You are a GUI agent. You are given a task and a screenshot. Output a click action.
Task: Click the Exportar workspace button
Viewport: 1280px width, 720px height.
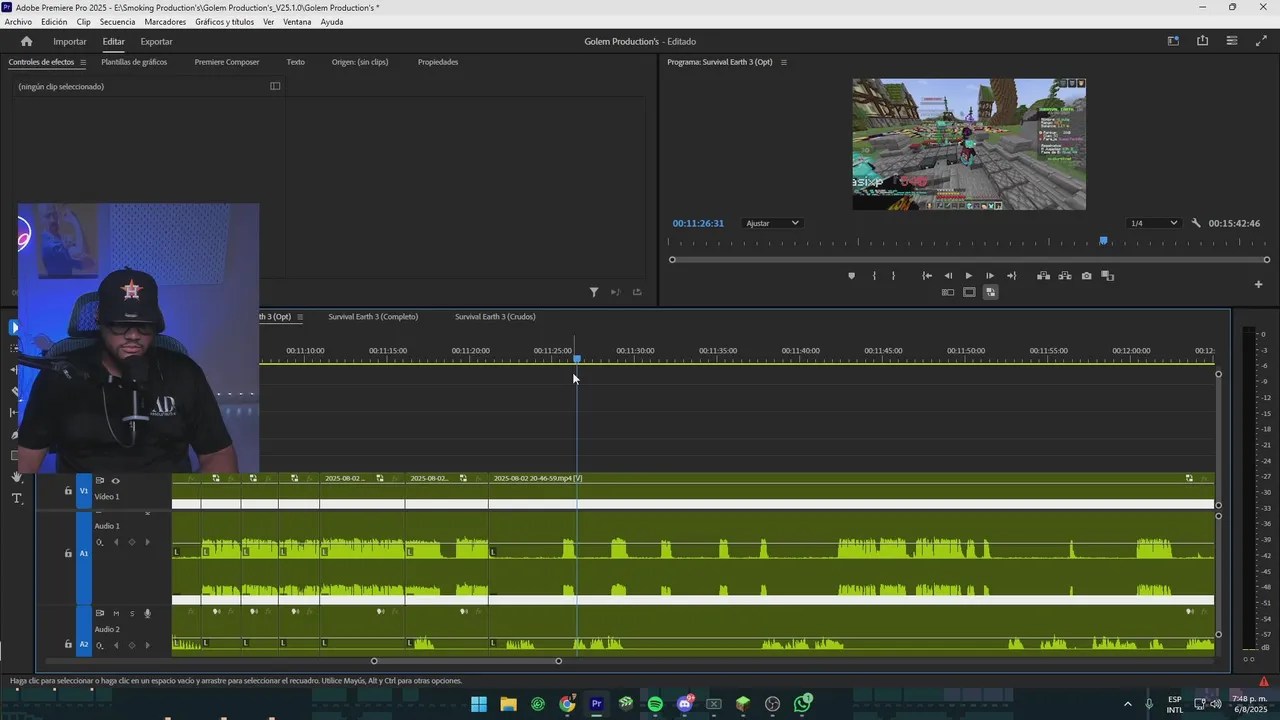point(156,41)
